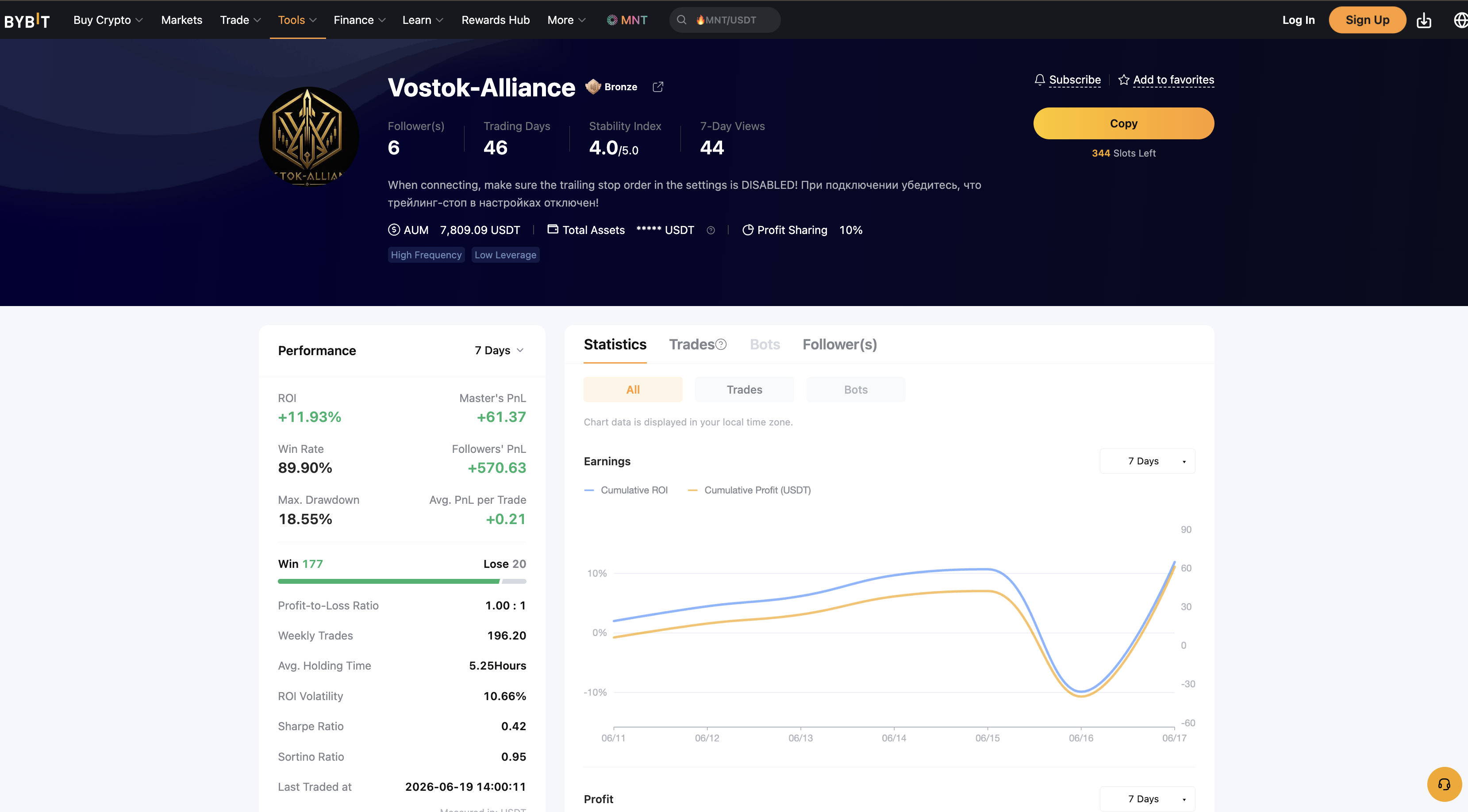Click the Followers' PnL +570.63 value
The height and width of the screenshot is (812, 1468).
[x=496, y=468]
